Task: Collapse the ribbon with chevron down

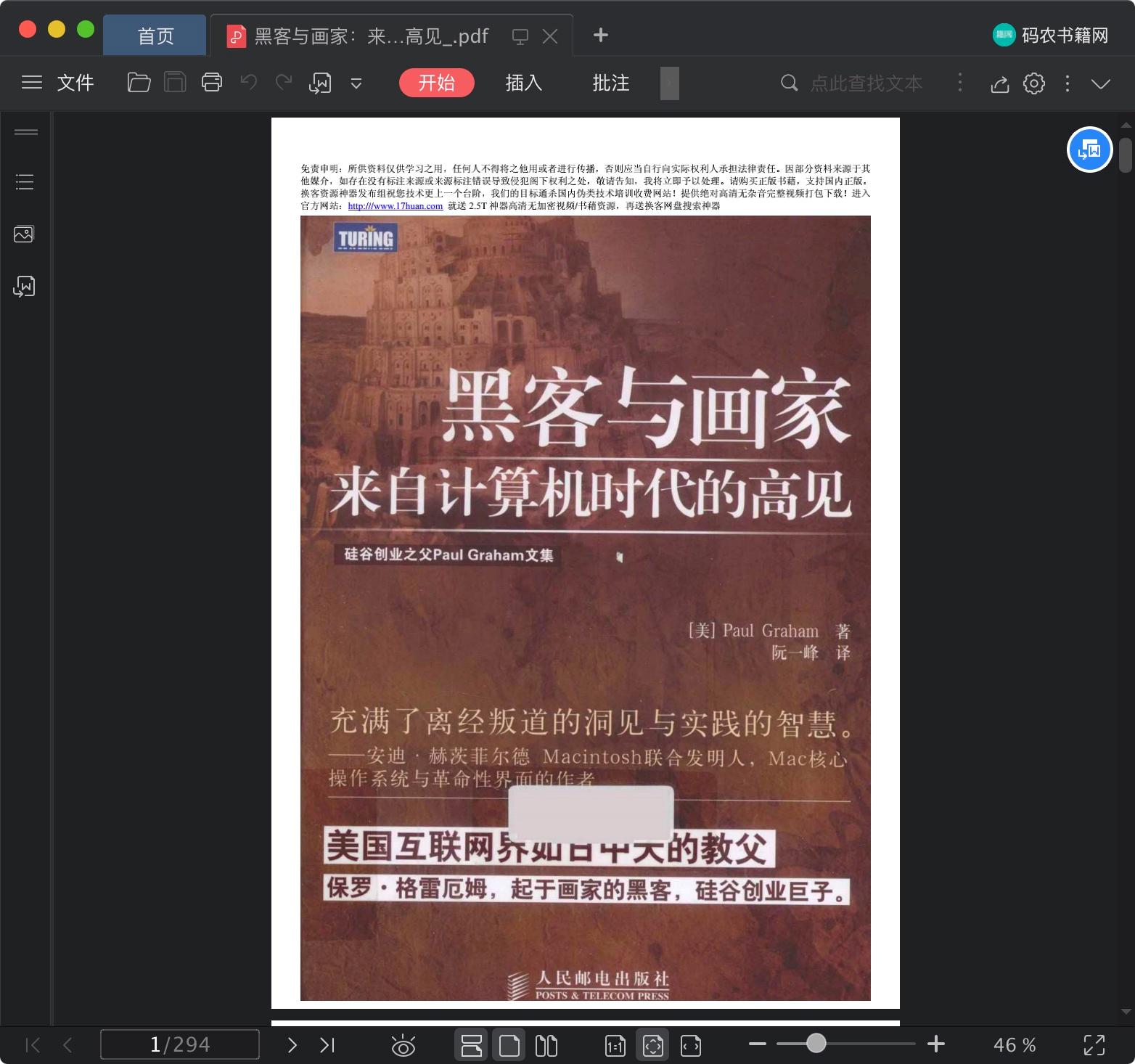Action: coord(1101,83)
